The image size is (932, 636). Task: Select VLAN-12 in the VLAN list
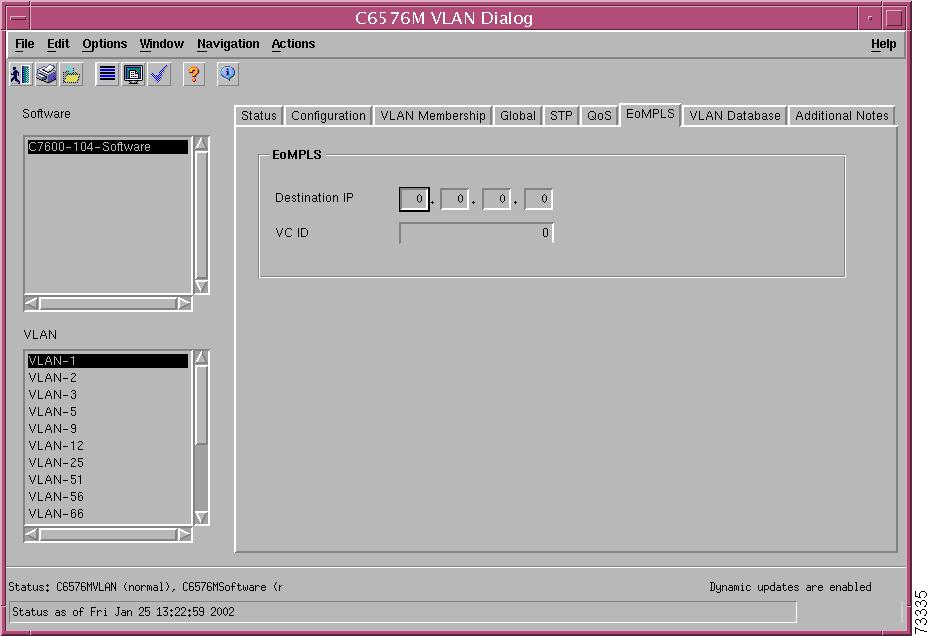(x=108, y=446)
